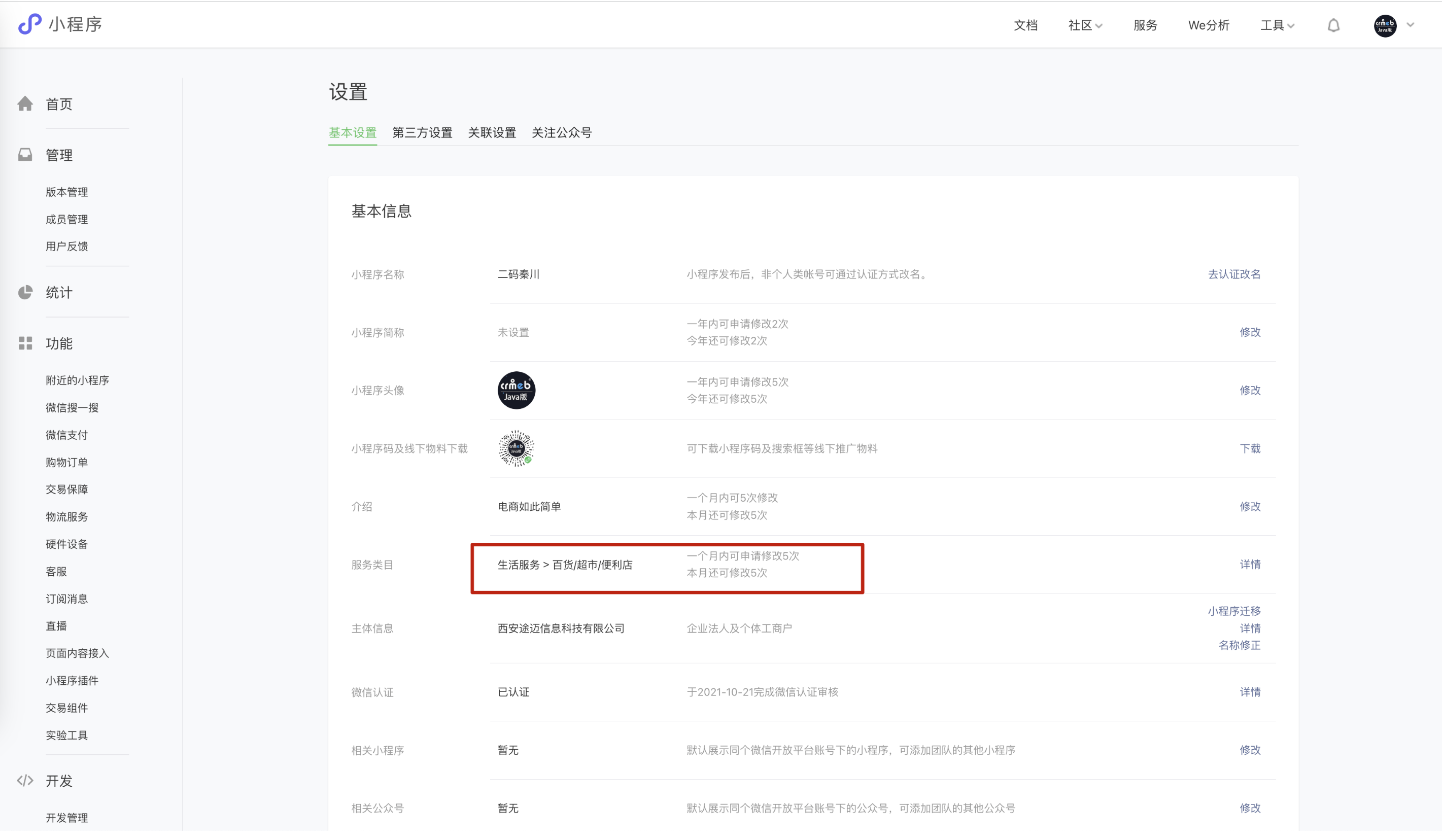Expand the account dropdown chevron

pos(1411,25)
